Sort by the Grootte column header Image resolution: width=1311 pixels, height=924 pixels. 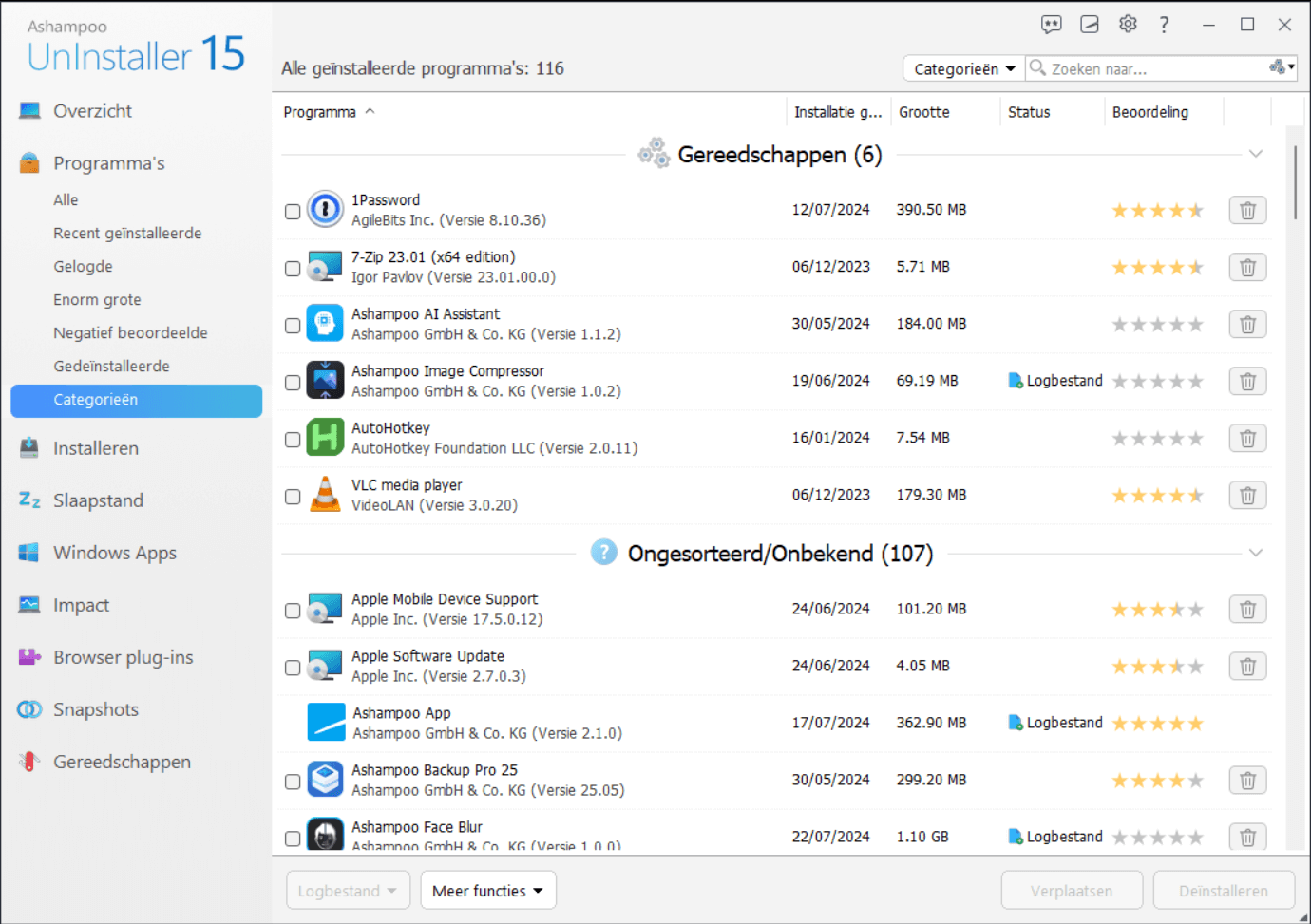tap(923, 112)
